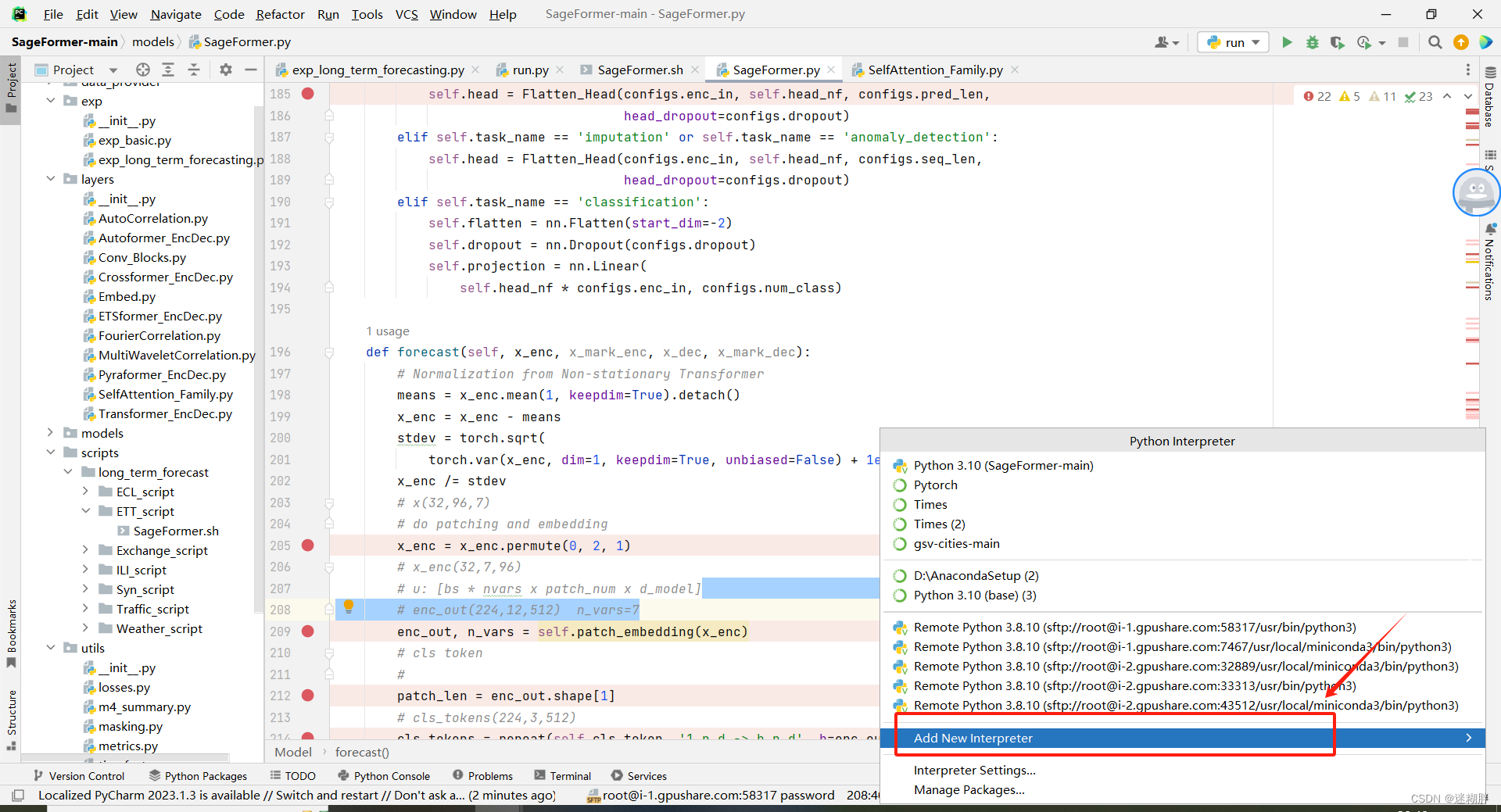The width and height of the screenshot is (1501, 812).
Task: Open the editor tabs more-options menu
Action: pyautogui.click(x=1467, y=70)
